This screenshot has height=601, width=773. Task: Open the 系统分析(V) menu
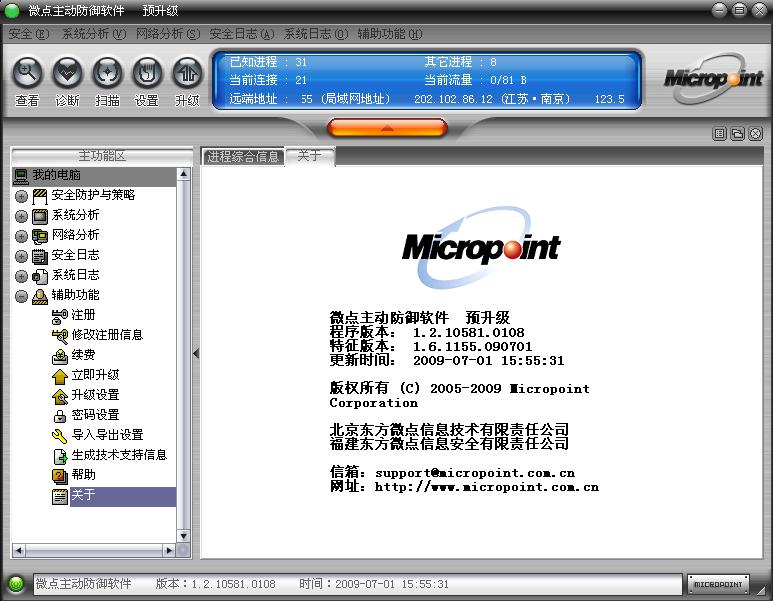click(x=94, y=34)
